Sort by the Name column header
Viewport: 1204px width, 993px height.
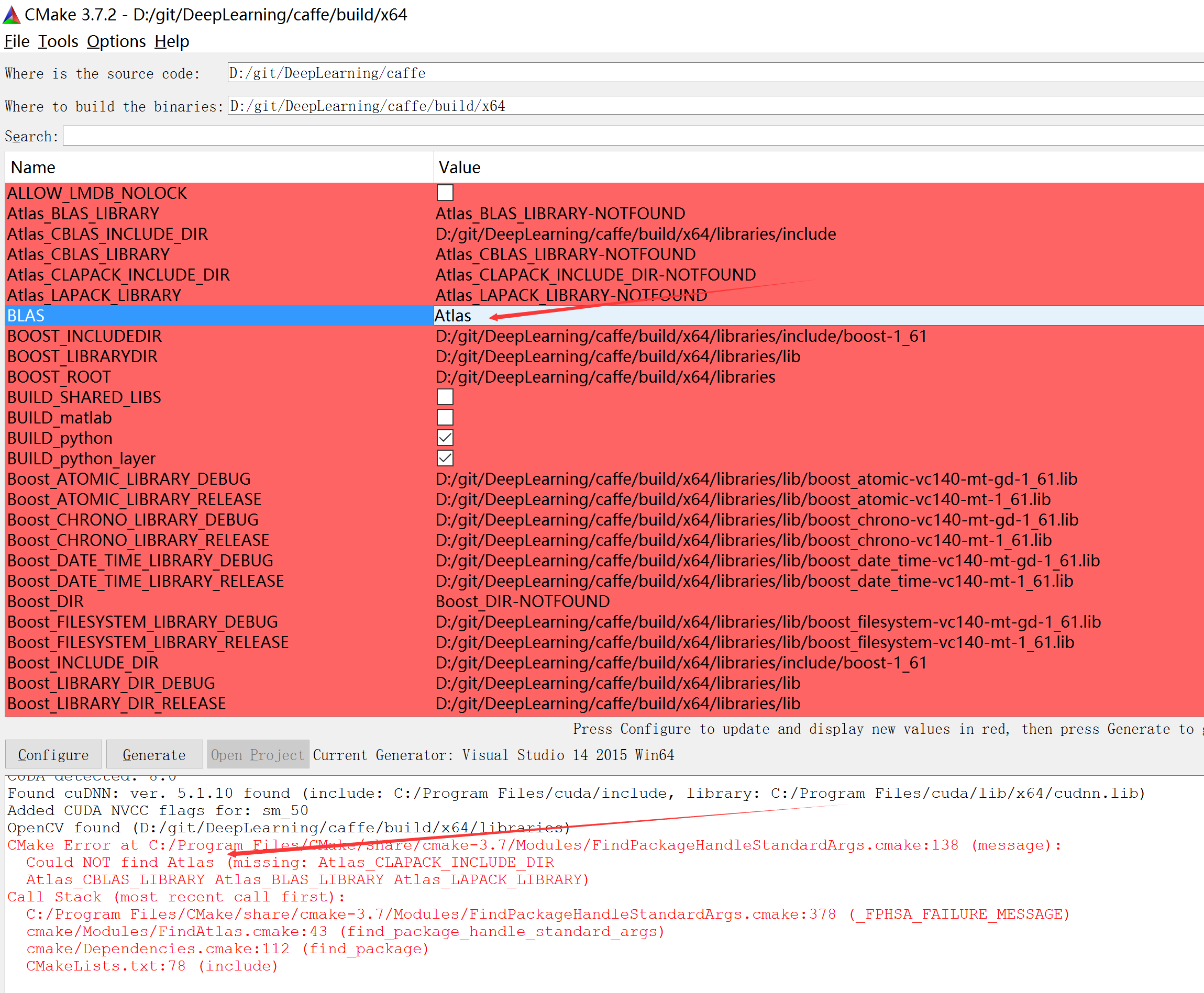[218, 168]
